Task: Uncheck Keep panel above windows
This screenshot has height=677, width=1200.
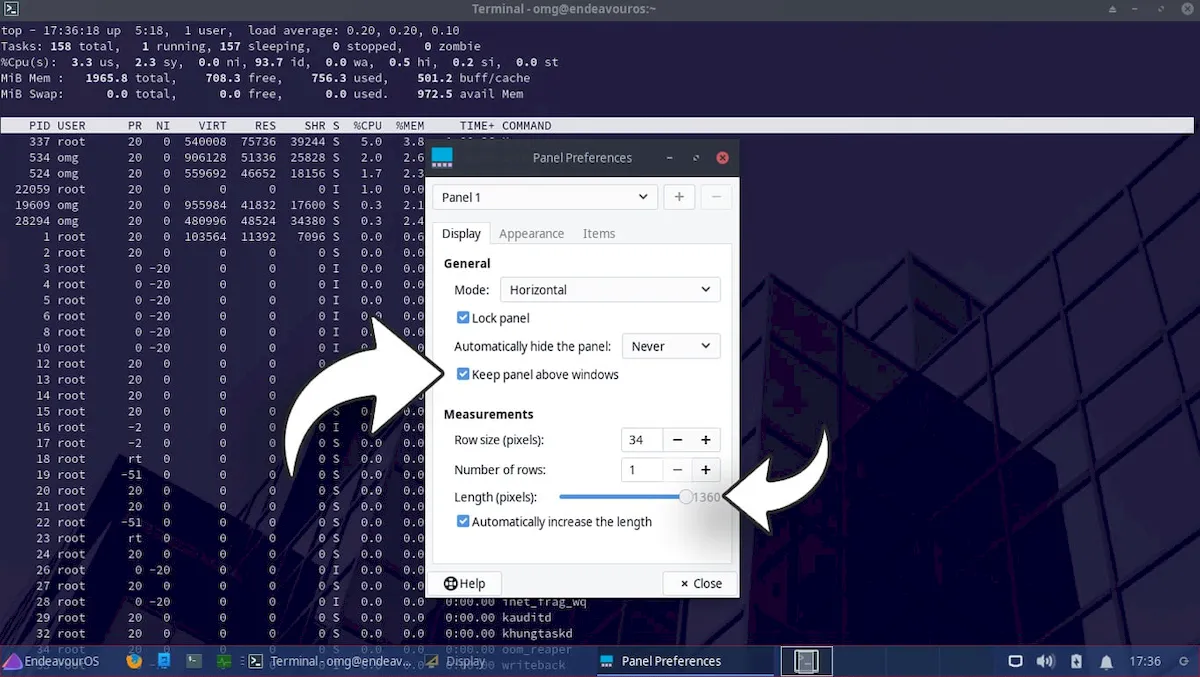Action: pyautogui.click(x=463, y=374)
